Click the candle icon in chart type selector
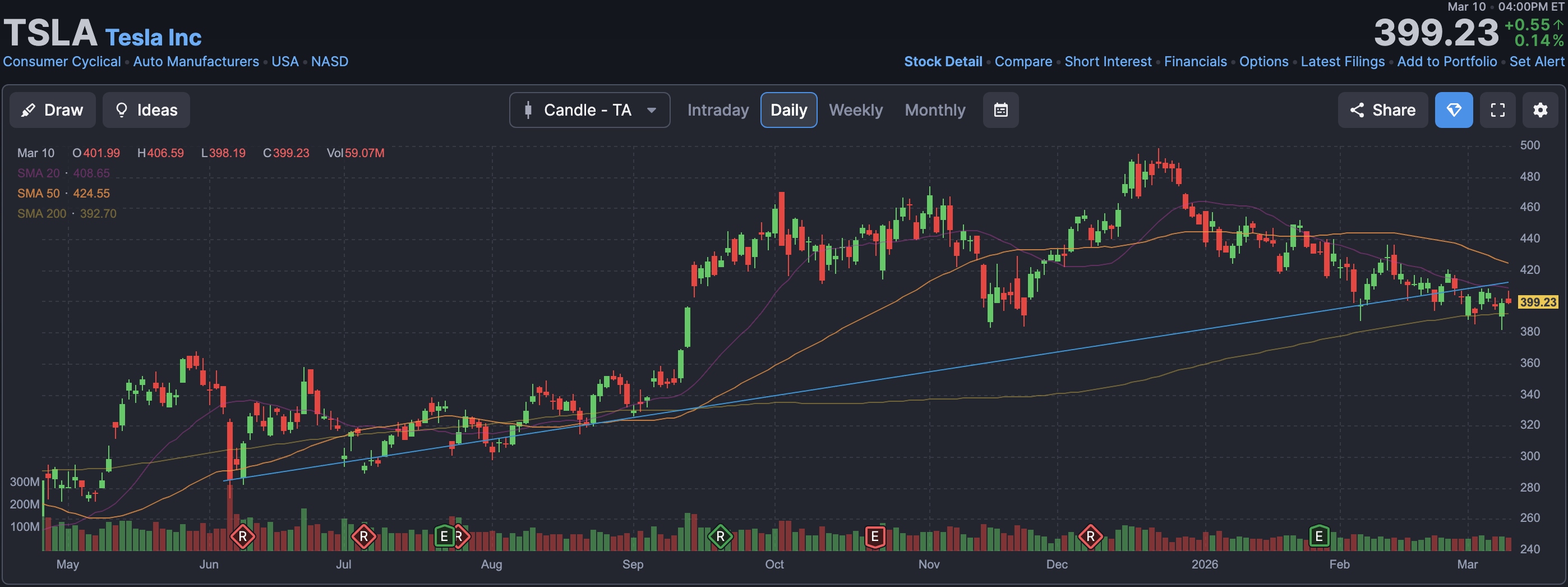The height and width of the screenshot is (587, 1568). coord(528,110)
